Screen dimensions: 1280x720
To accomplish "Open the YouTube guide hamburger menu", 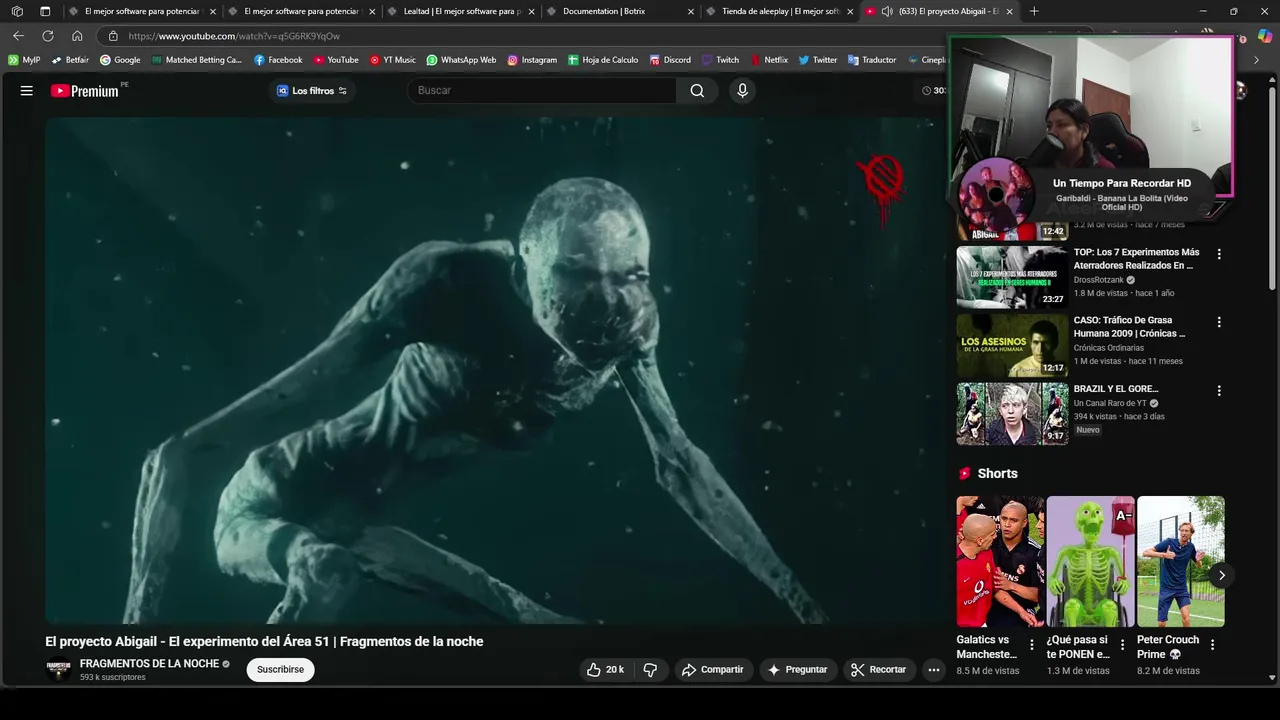I will point(27,91).
